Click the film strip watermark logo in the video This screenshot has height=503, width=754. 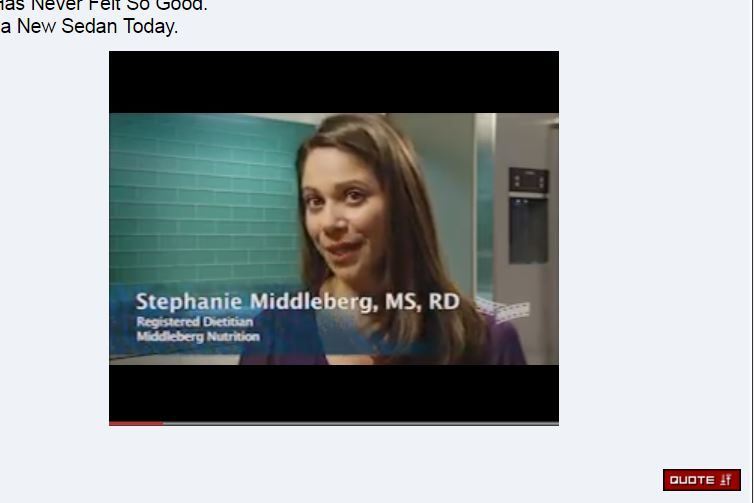[503, 309]
